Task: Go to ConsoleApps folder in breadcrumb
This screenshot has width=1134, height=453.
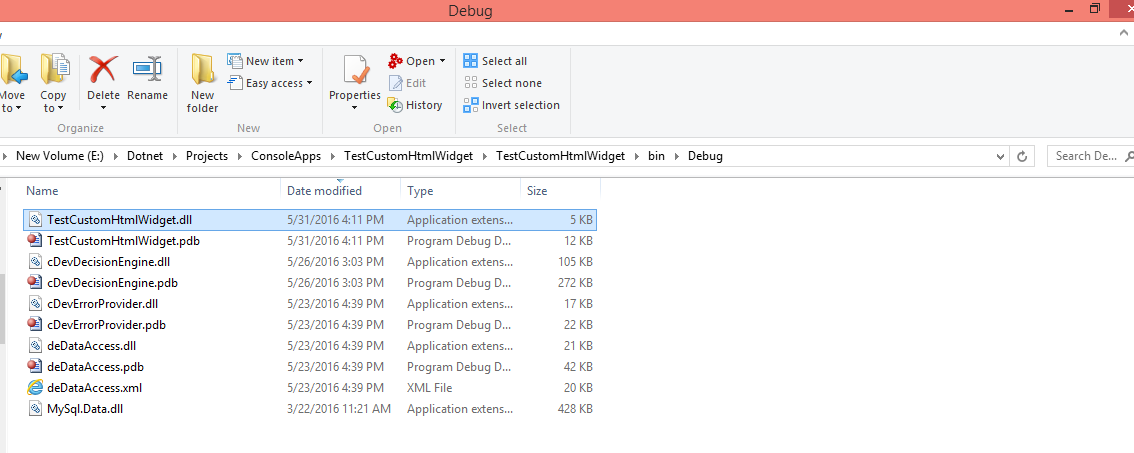Action: [286, 156]
